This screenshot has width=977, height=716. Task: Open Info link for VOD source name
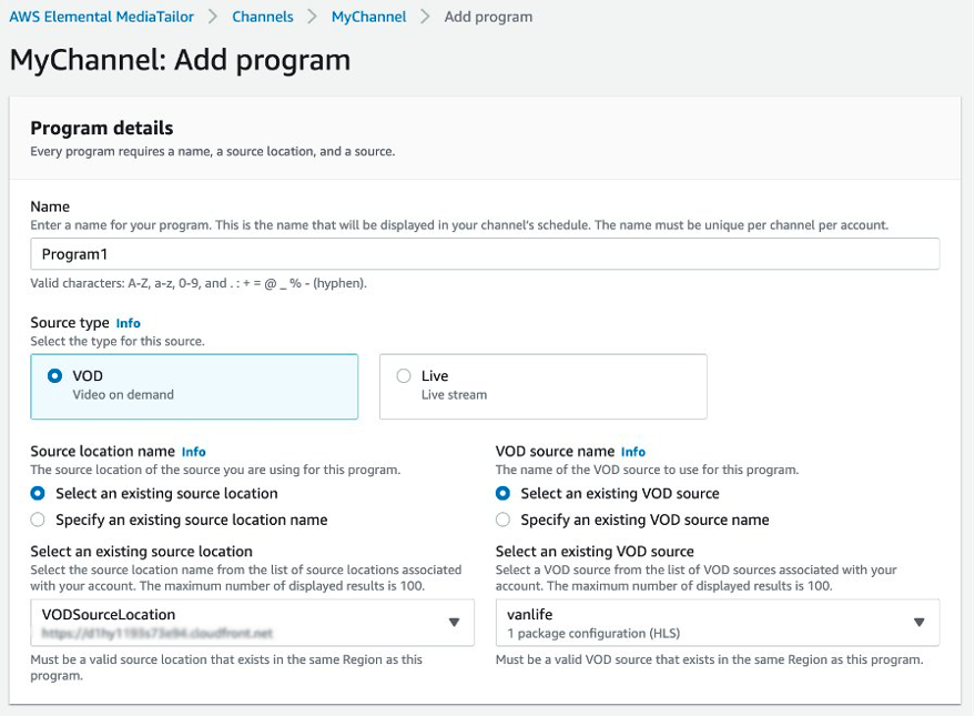[633, 452]
